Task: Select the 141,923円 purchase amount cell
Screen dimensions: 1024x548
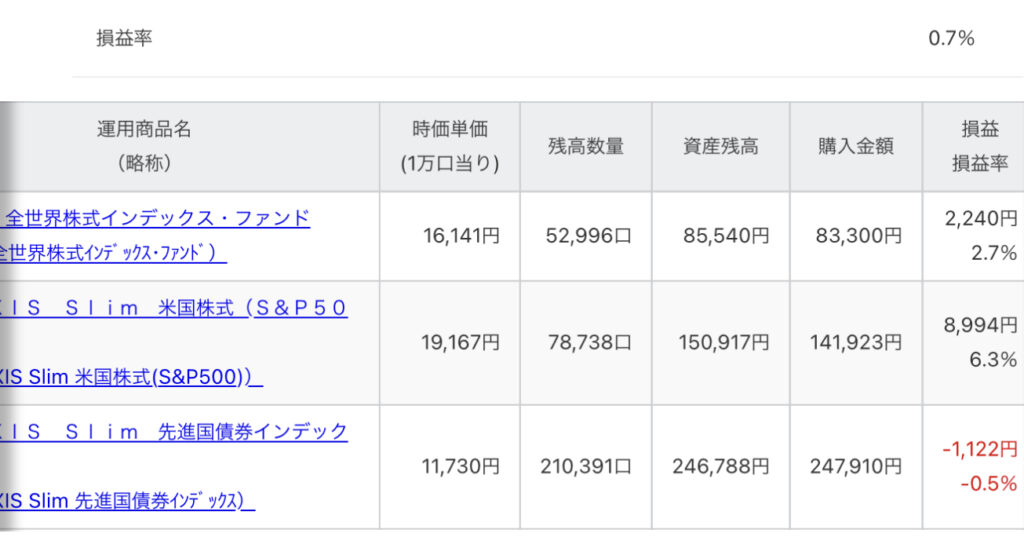Action: pyautogui.click(x=856, y=342)
